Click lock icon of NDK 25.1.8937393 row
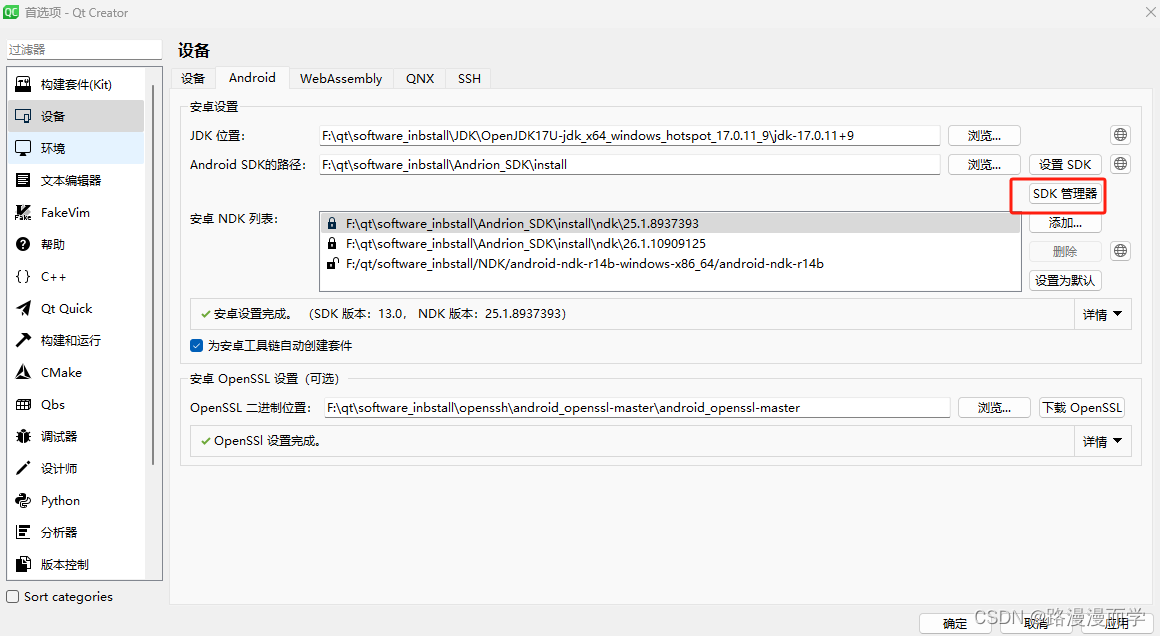 [x=332, y=223]
